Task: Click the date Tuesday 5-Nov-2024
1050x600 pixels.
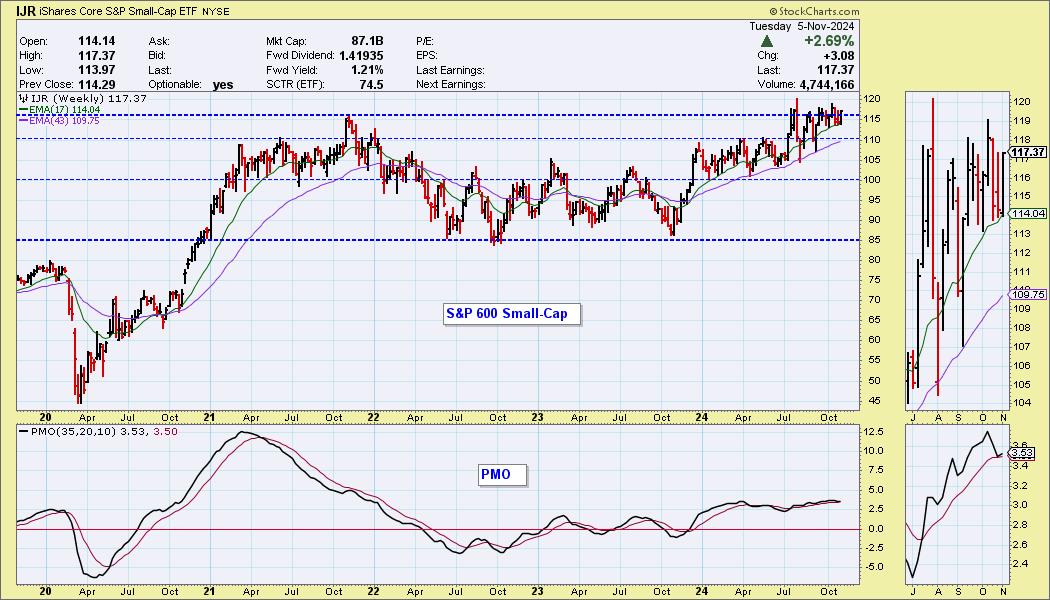Action: (x=803, y=27)
